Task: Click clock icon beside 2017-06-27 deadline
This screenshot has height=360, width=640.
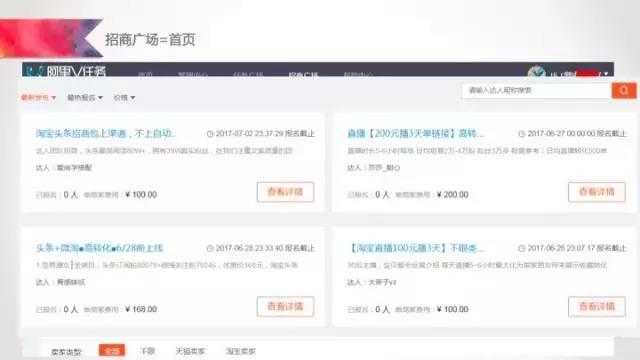Action: (522, 134)
